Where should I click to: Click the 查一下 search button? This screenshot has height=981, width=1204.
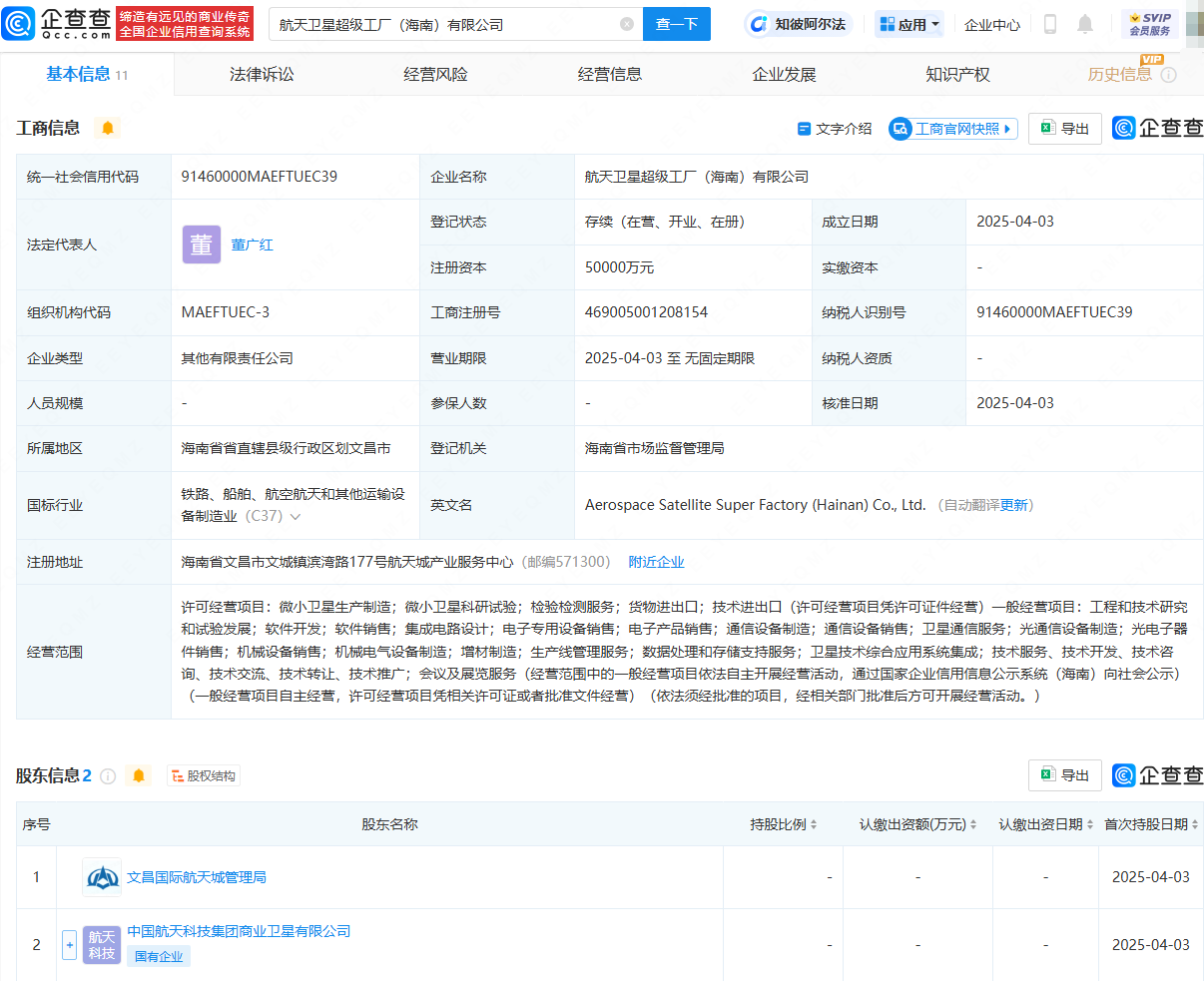pyautogui.click(x=677, y=24)
